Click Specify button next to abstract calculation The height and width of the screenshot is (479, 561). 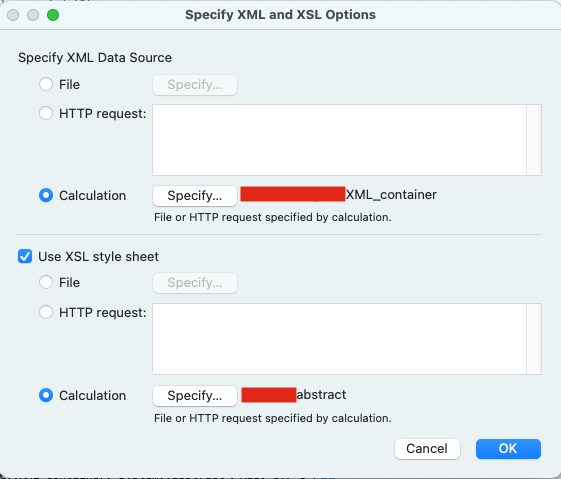point(195,396)
